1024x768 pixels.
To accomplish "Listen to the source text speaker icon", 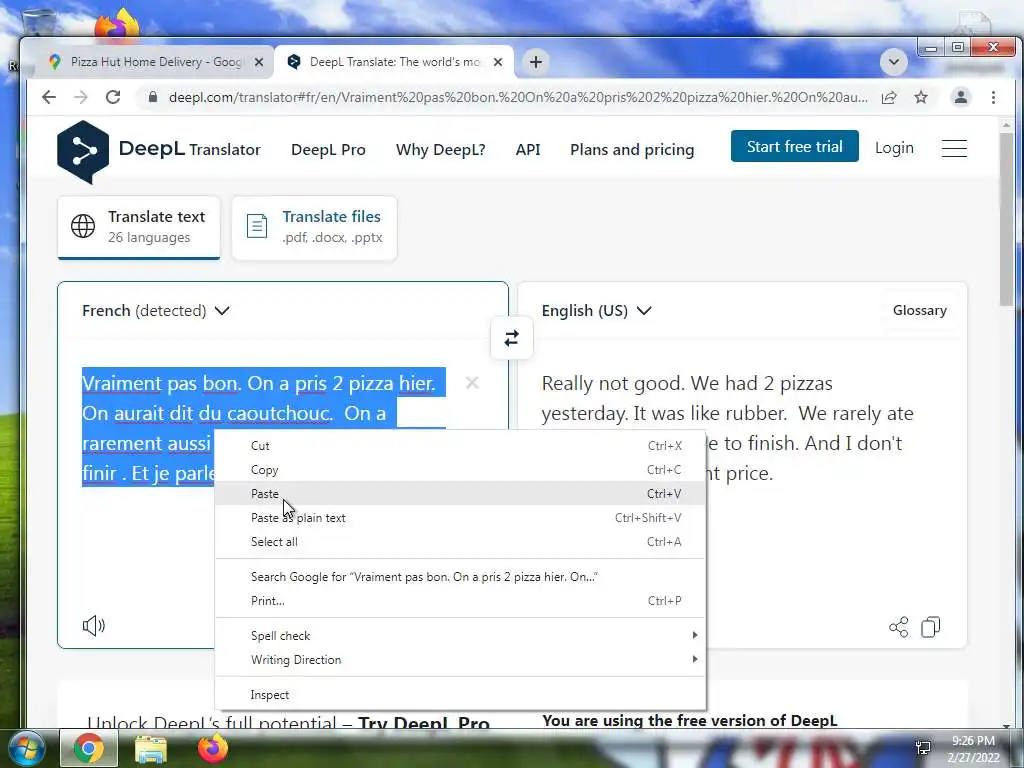I will point(93,626).
